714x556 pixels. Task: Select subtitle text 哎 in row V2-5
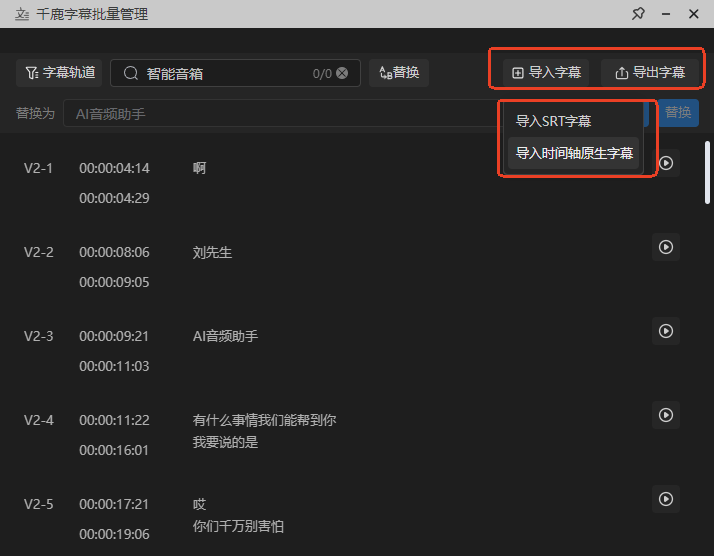coord(199,504)
